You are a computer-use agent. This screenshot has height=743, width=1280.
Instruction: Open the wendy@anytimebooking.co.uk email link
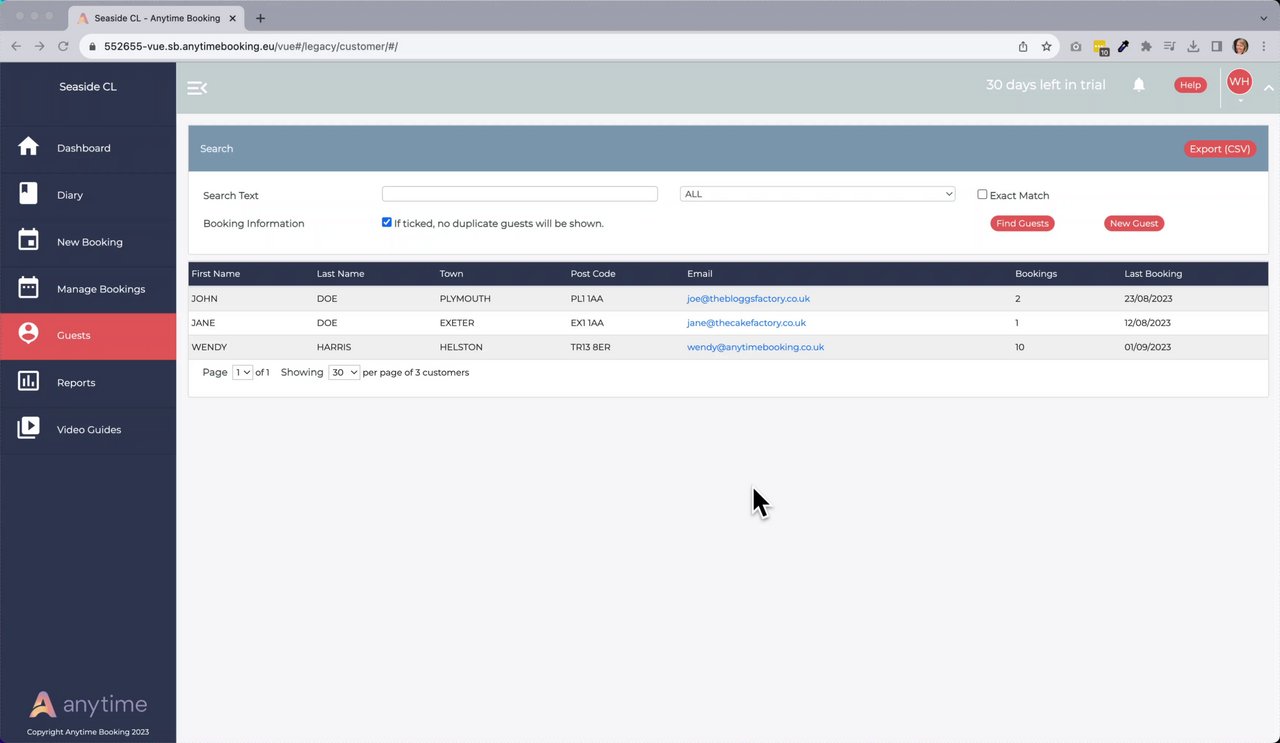pos(755,347)
